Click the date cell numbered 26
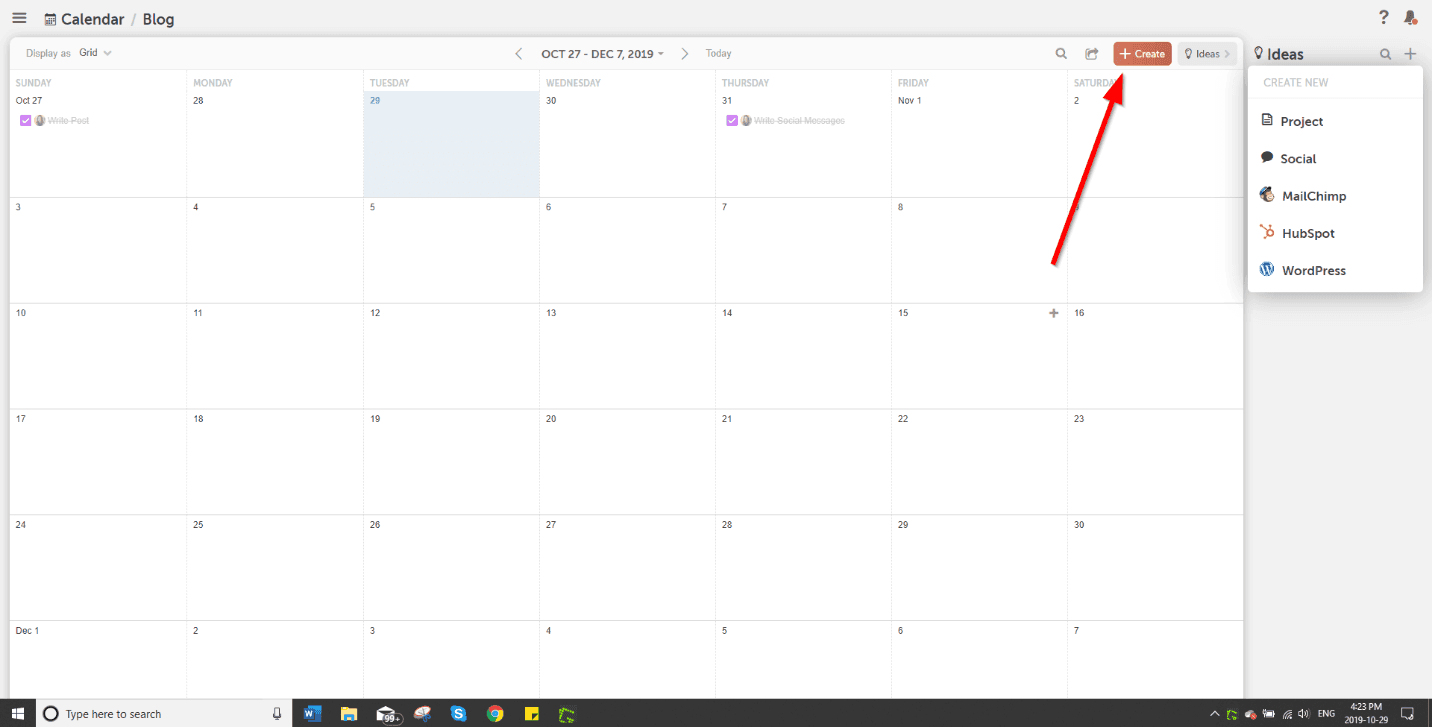This screenshot has height=727, width=1432. tap(451, 567)
